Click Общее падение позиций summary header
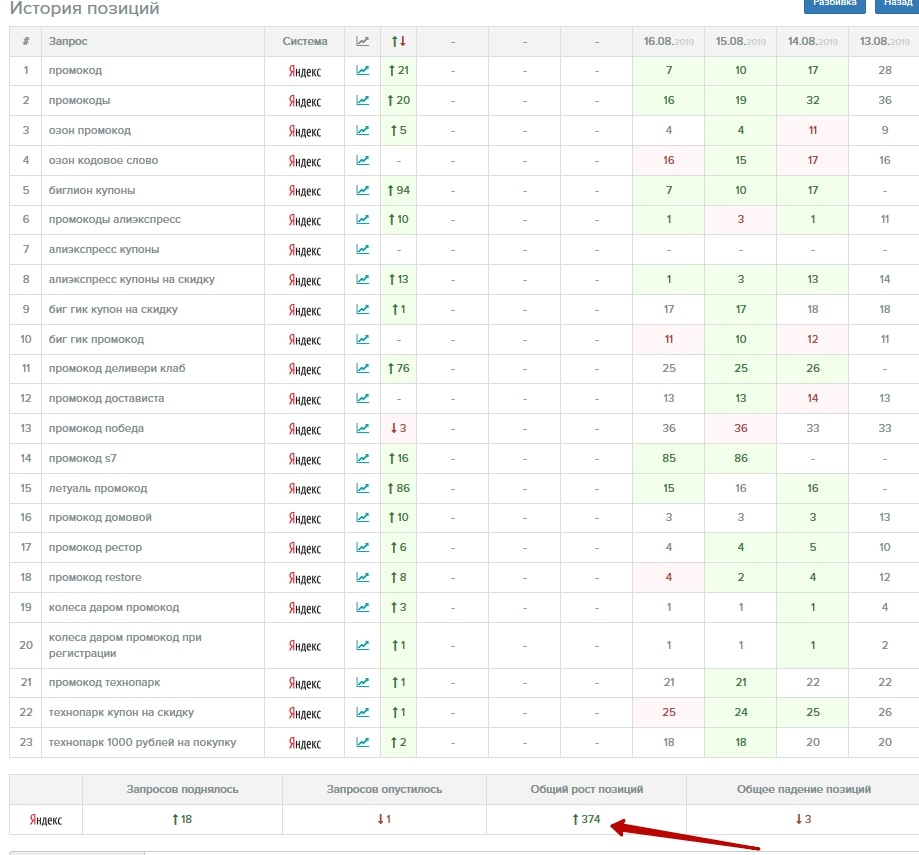Image resolution: width=919 pixels, height=855 pixels. (x=804, y=789)
